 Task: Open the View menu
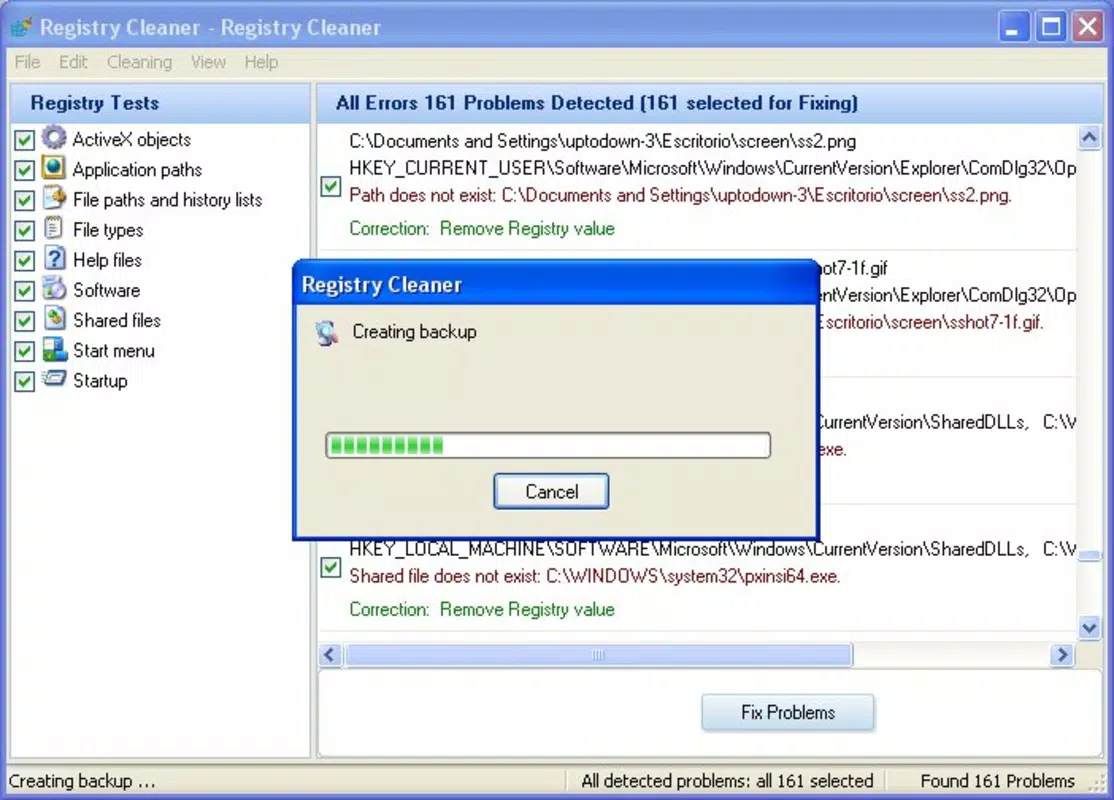208,63
